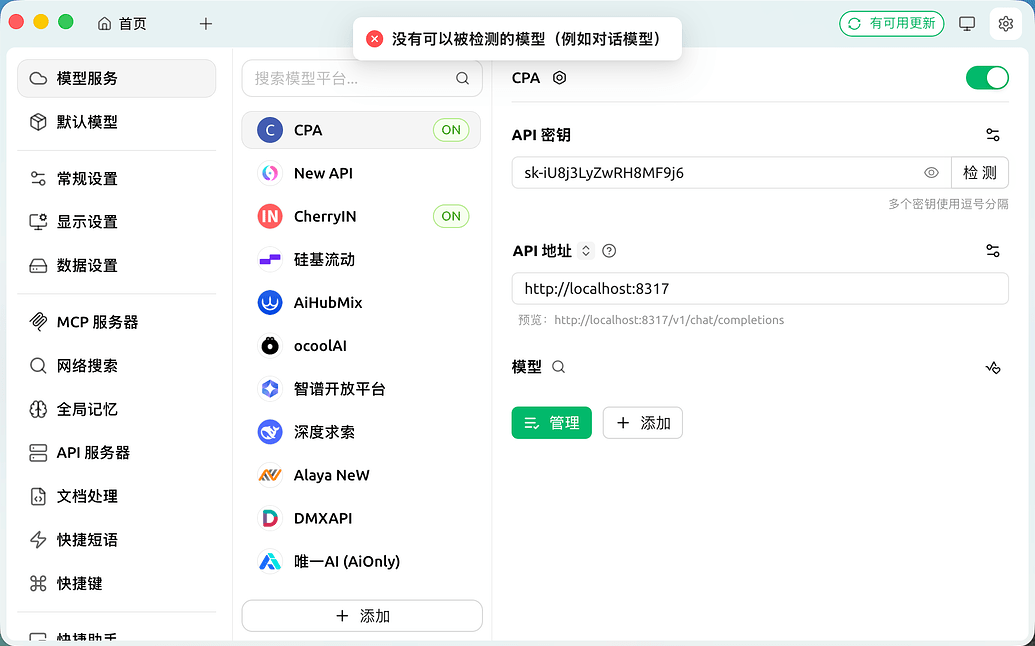Open 快捷短语 section
1035x646 pixels.
(117, 540)
